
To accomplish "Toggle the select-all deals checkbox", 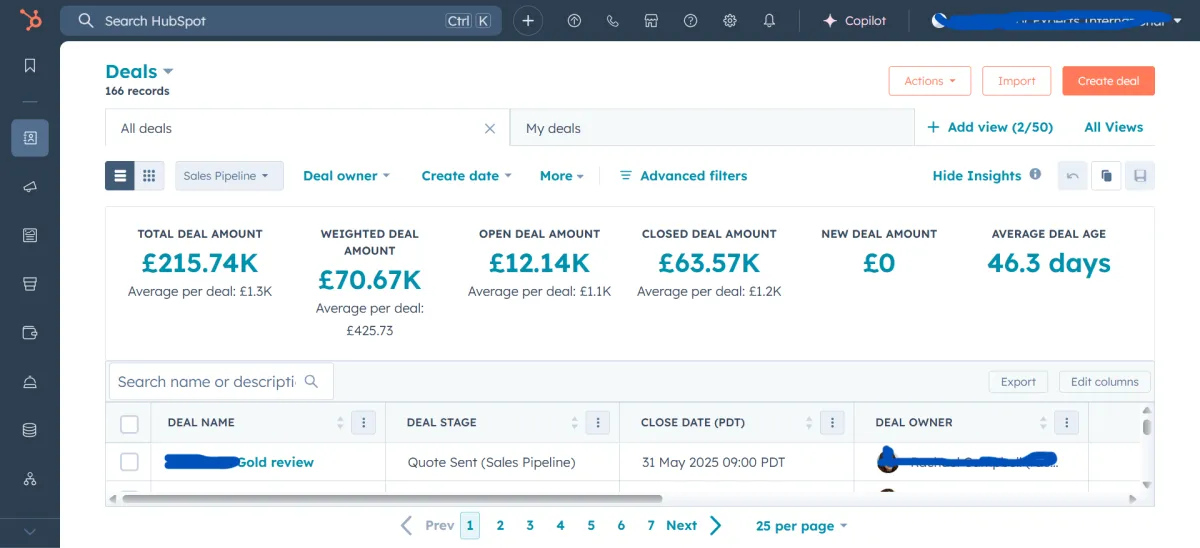I will pos(129,424).
